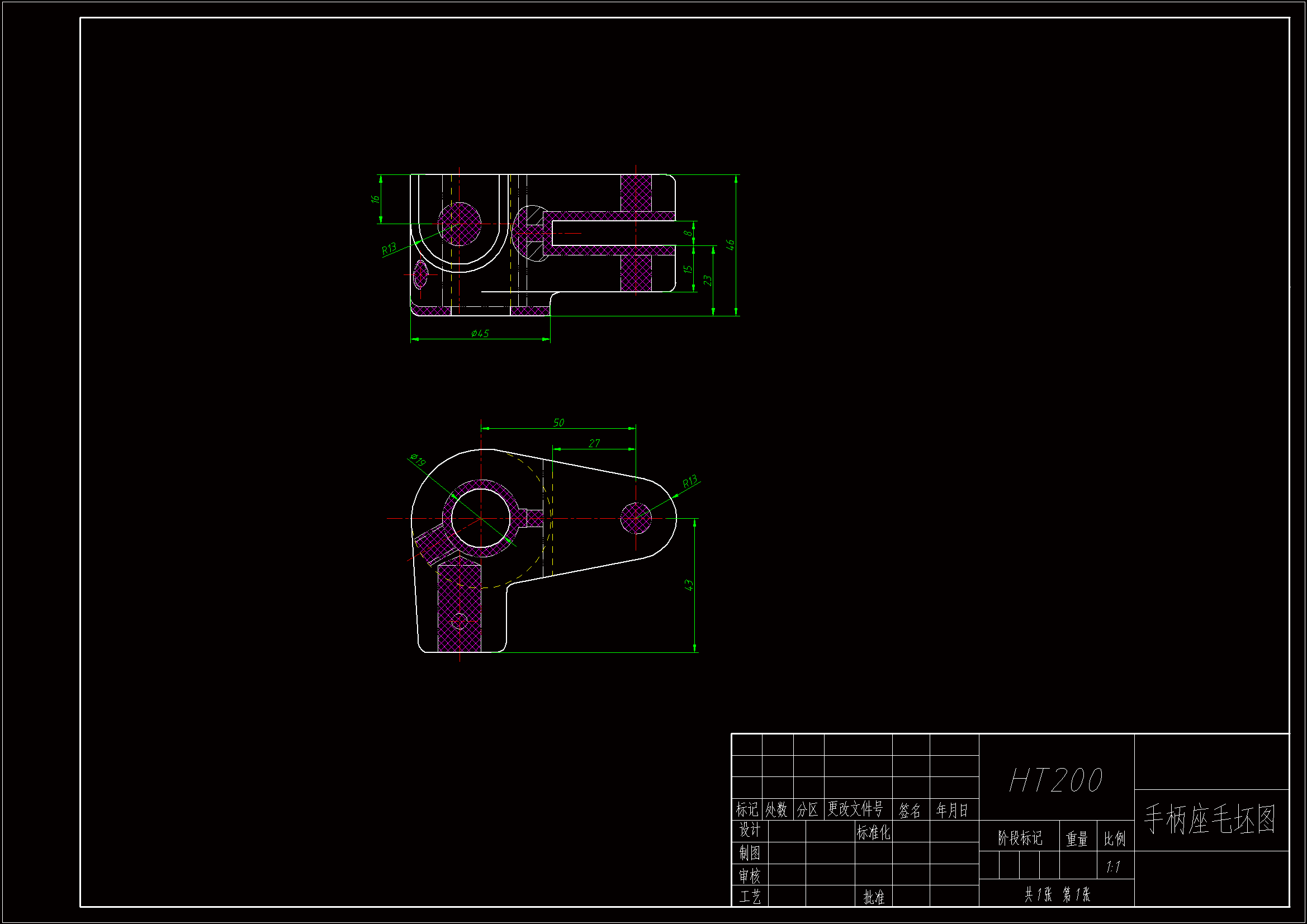
Task: Click the 27 dimension label
Action: 594,443
